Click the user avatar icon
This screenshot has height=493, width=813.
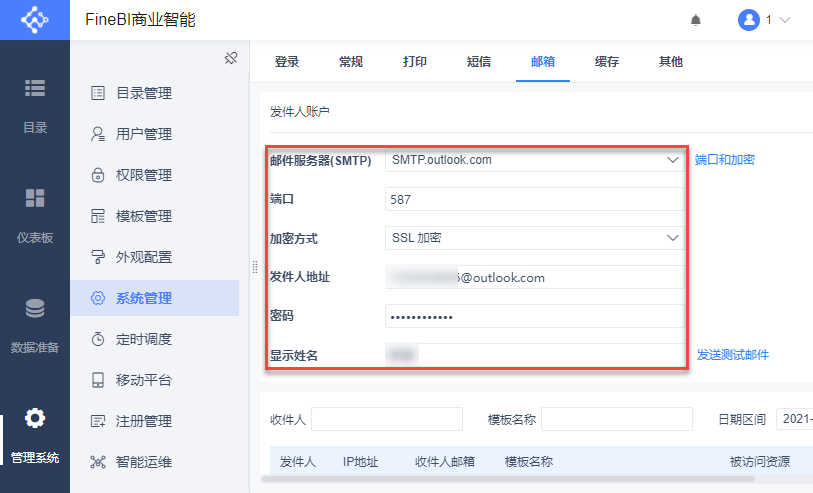point(749,20)
